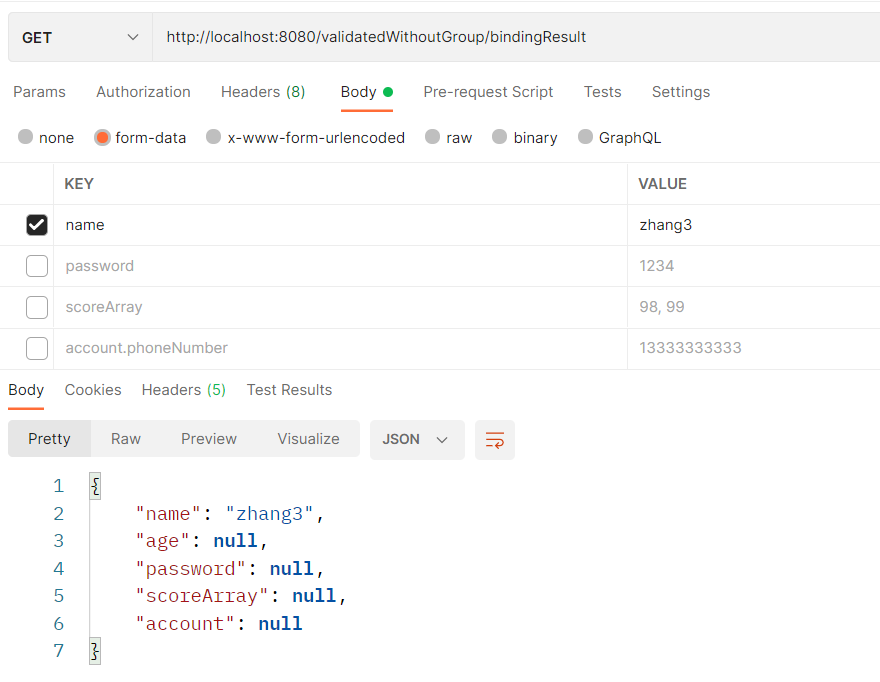The width and height of the screenshot is (880, 682).
Task: Click the 1234 value cell
Action: pos(754,266)
